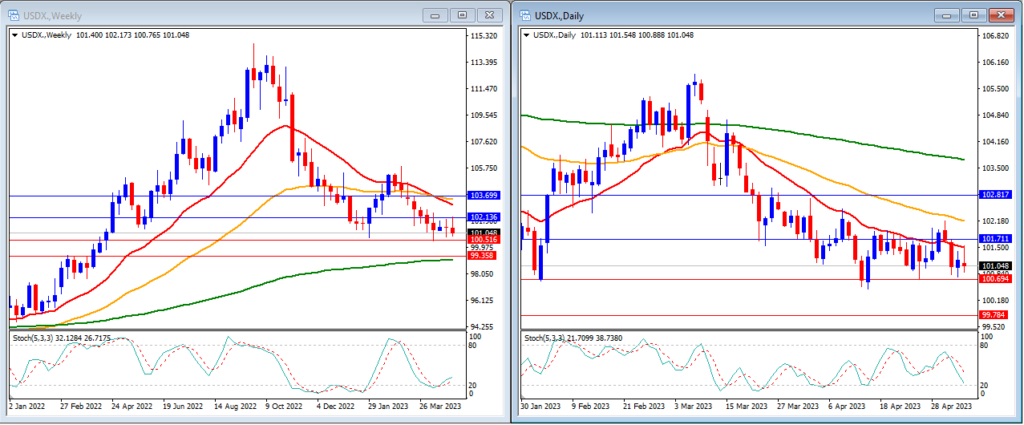This screenshot has height=425, width=1024.
Task: Click the USDX Weekly window chart icon
Action: click(x=12, y=15)
